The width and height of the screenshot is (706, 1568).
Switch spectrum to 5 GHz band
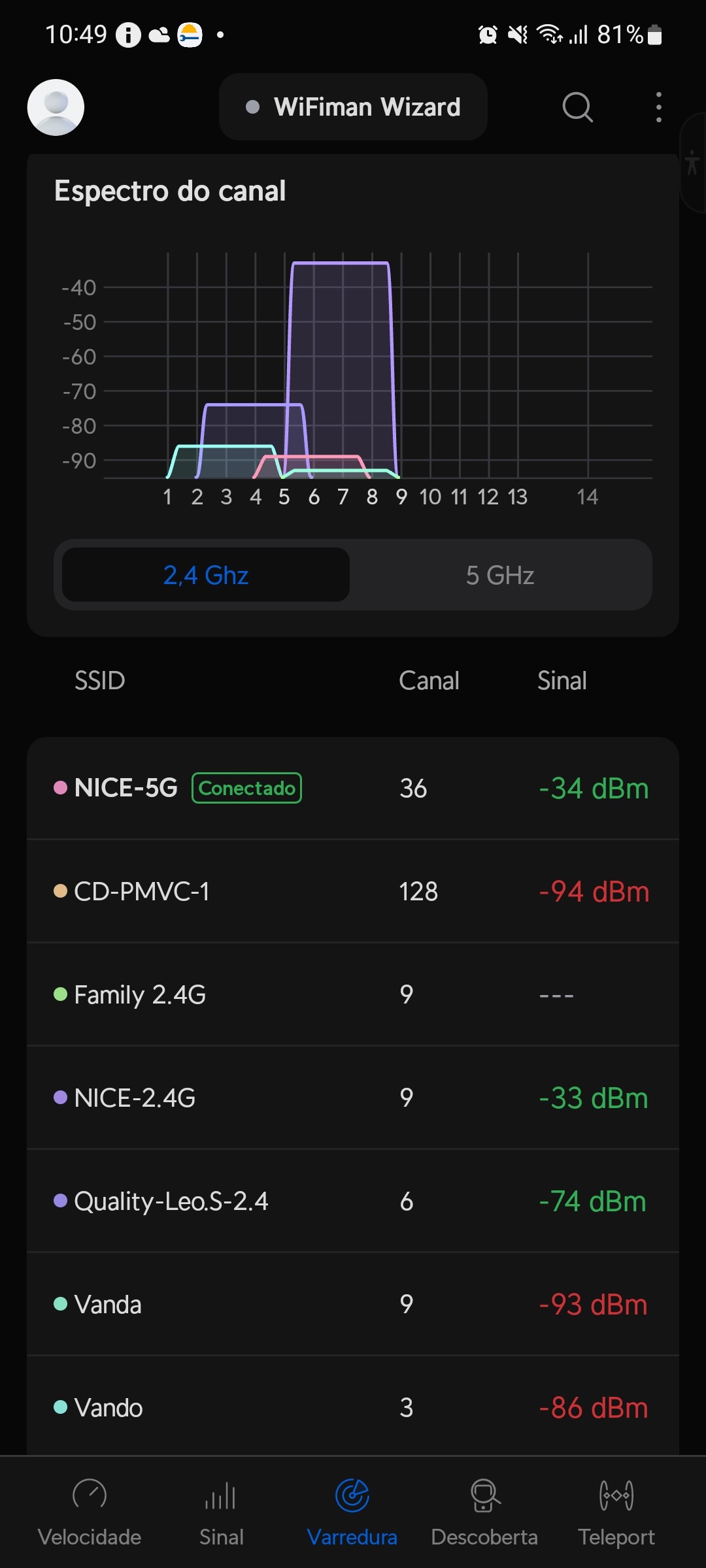(x=500, y=575)
